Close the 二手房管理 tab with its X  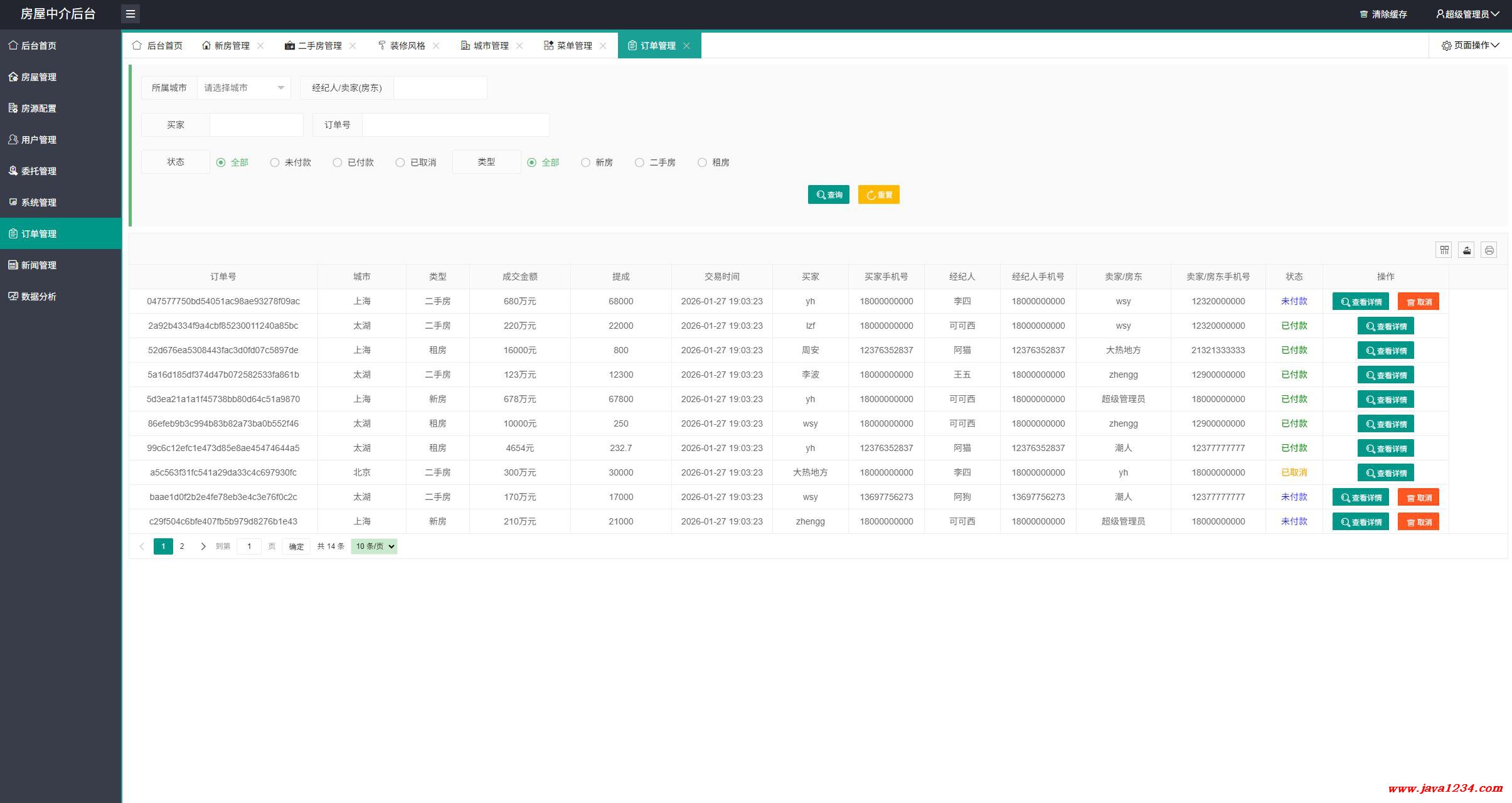(x=353, y=46)
